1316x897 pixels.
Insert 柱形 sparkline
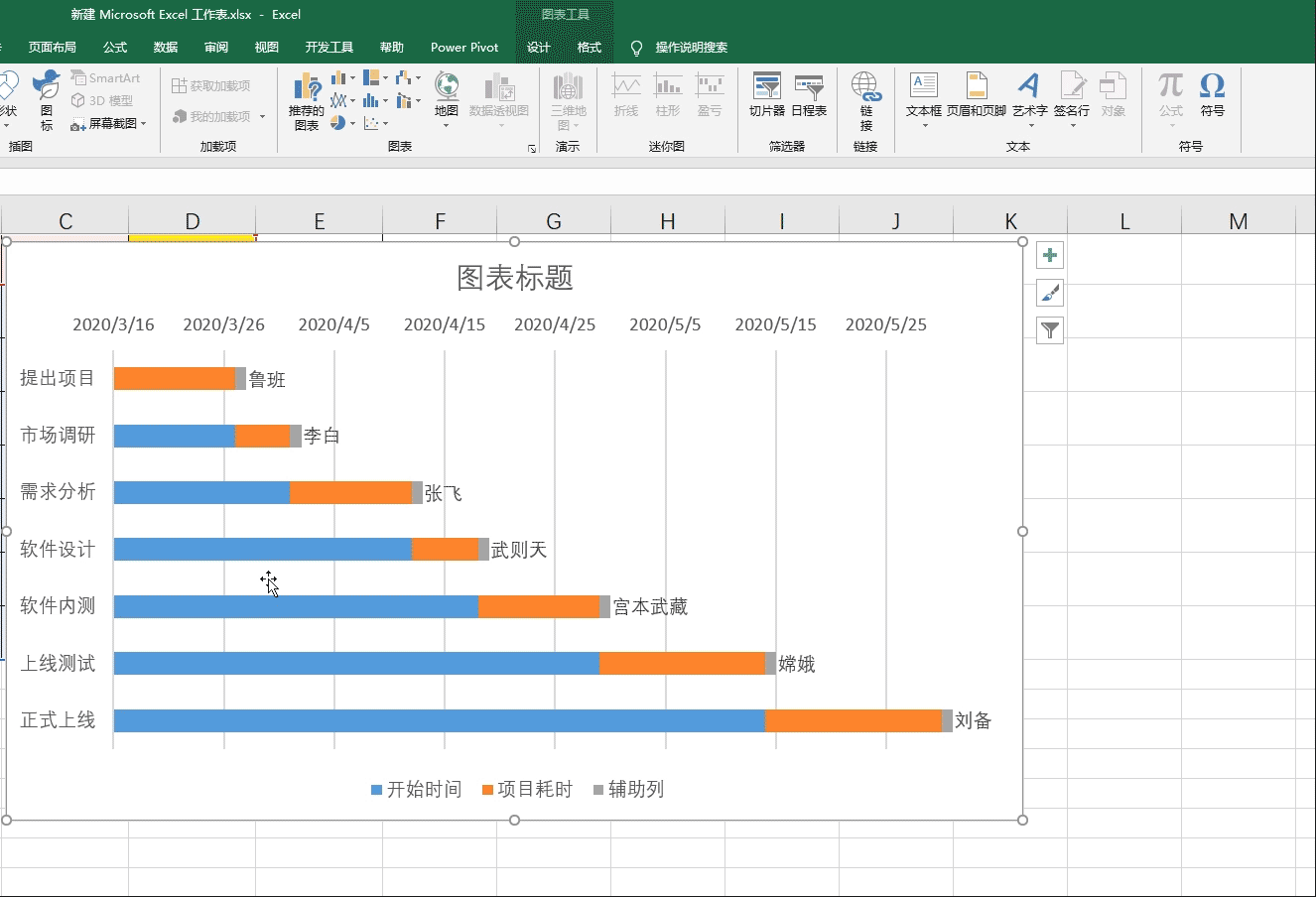click(x=668, y=94)
